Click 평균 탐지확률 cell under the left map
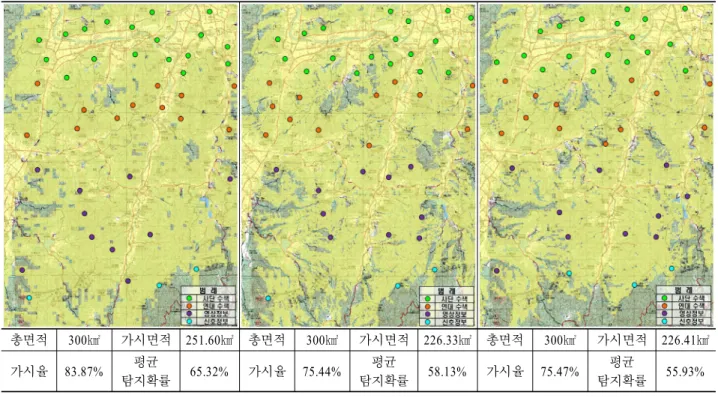The image size is (718, 398). pyautogui.click(x=146, y=371)
